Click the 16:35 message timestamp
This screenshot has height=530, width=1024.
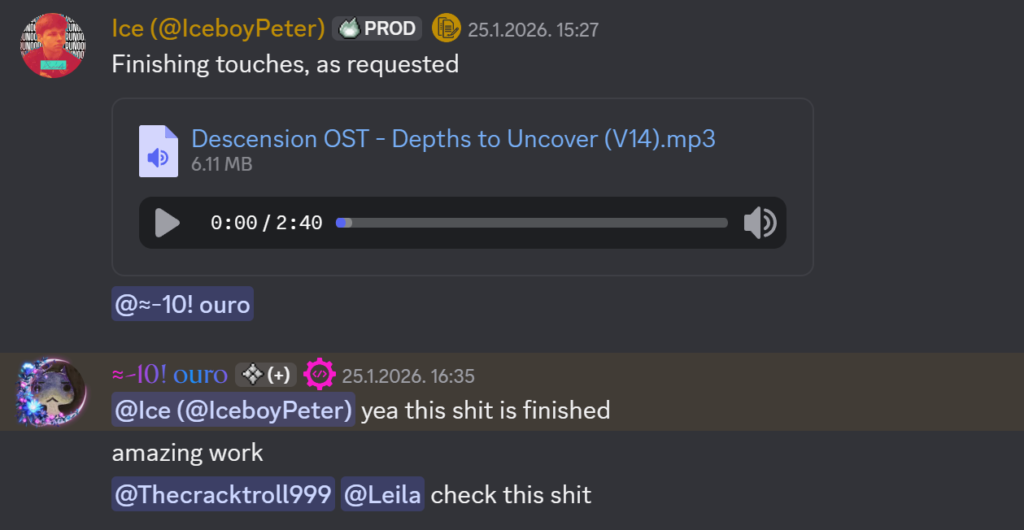click(x=408, y=377)
